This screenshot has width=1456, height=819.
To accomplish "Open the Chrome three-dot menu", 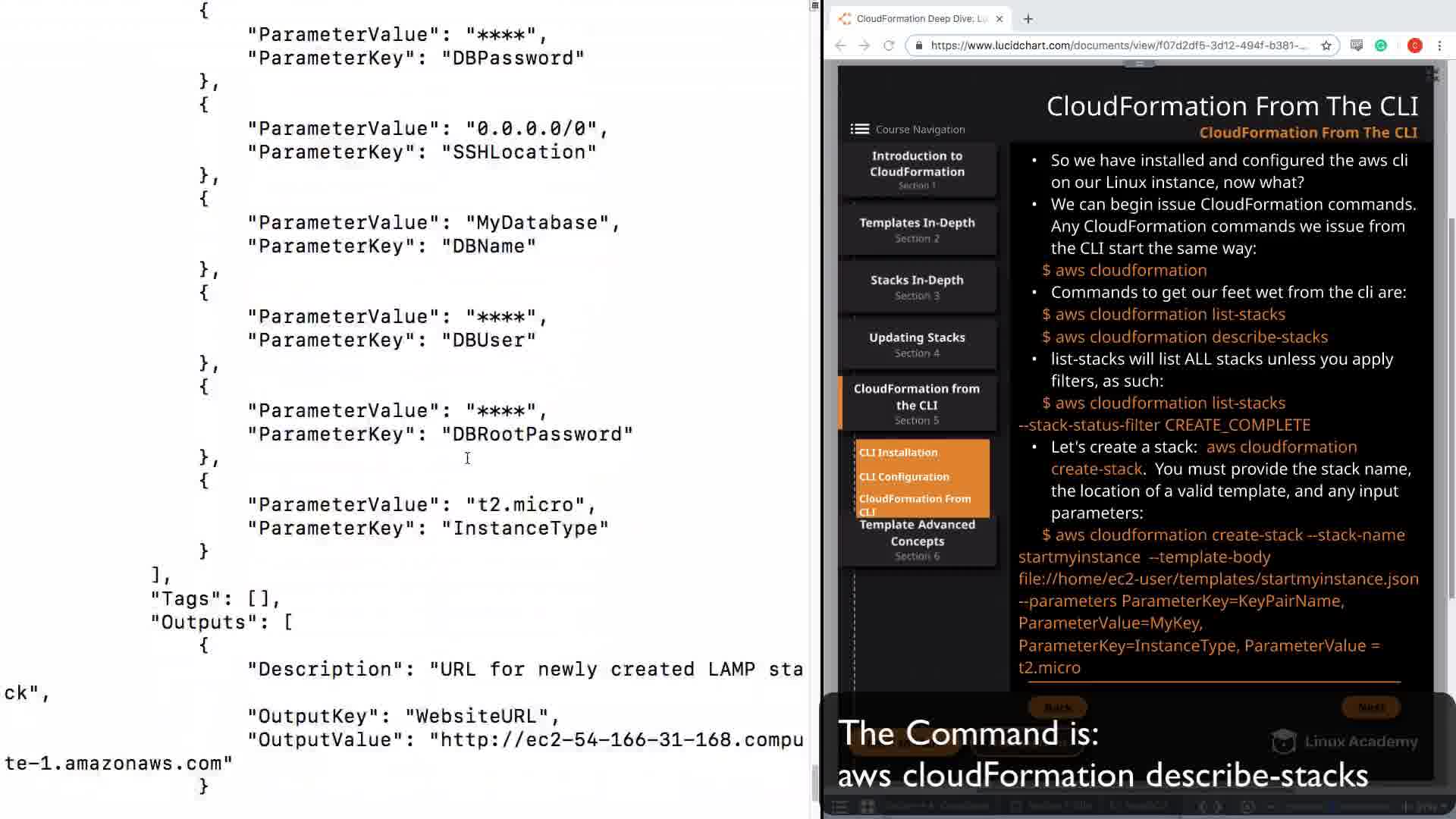I will click(x=1439, y=45).
